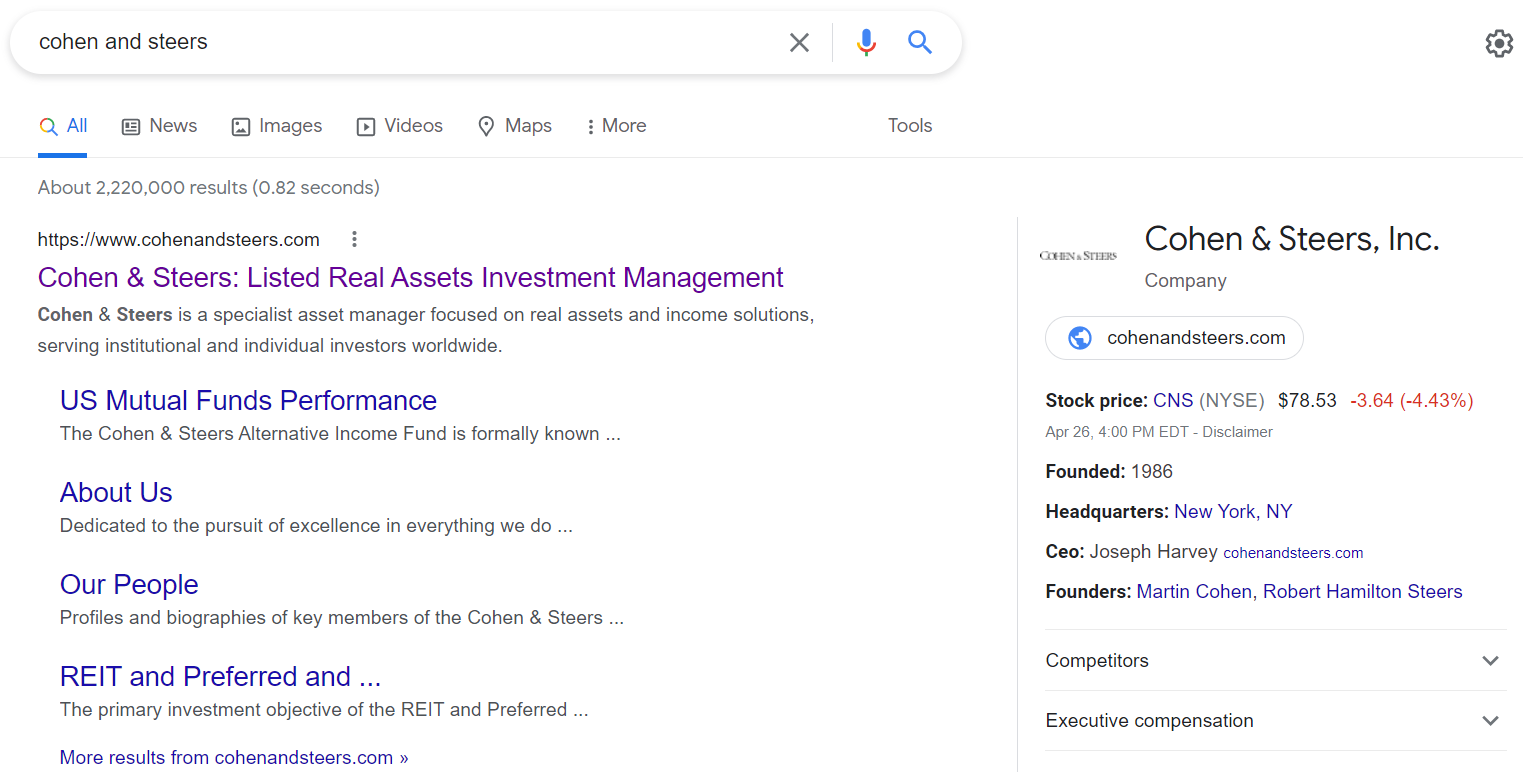Click the Disclaimer link under stock price
1523x772 pixels.
click(1238, 432)
